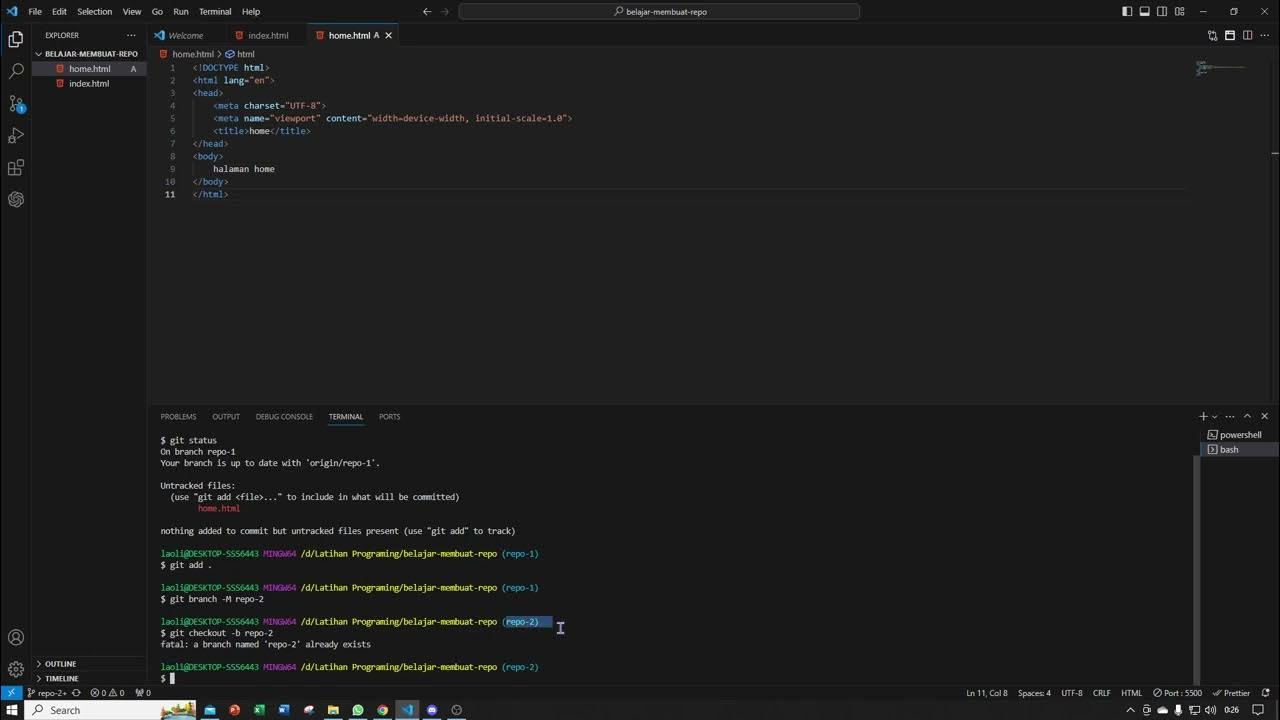Collapse the BELAJAR-MEMBUAT-REPO folder section
Viewport: 1280px width, 720px height.
point(89,54)
